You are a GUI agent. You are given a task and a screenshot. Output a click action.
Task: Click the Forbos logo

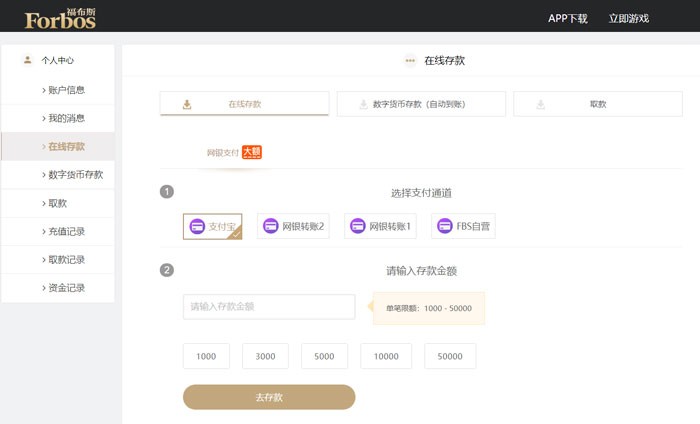[x=61, y=17]
